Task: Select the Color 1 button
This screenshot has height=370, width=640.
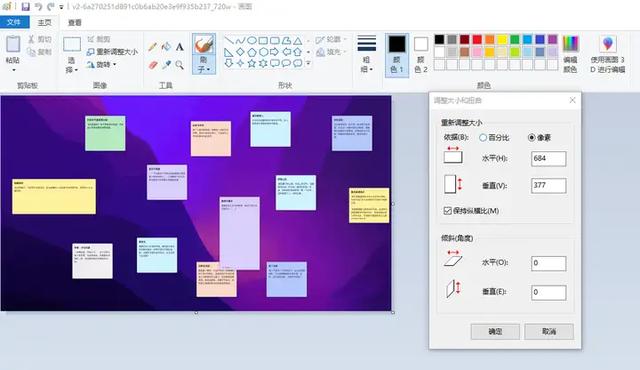Action: click(x=397, y=55)
